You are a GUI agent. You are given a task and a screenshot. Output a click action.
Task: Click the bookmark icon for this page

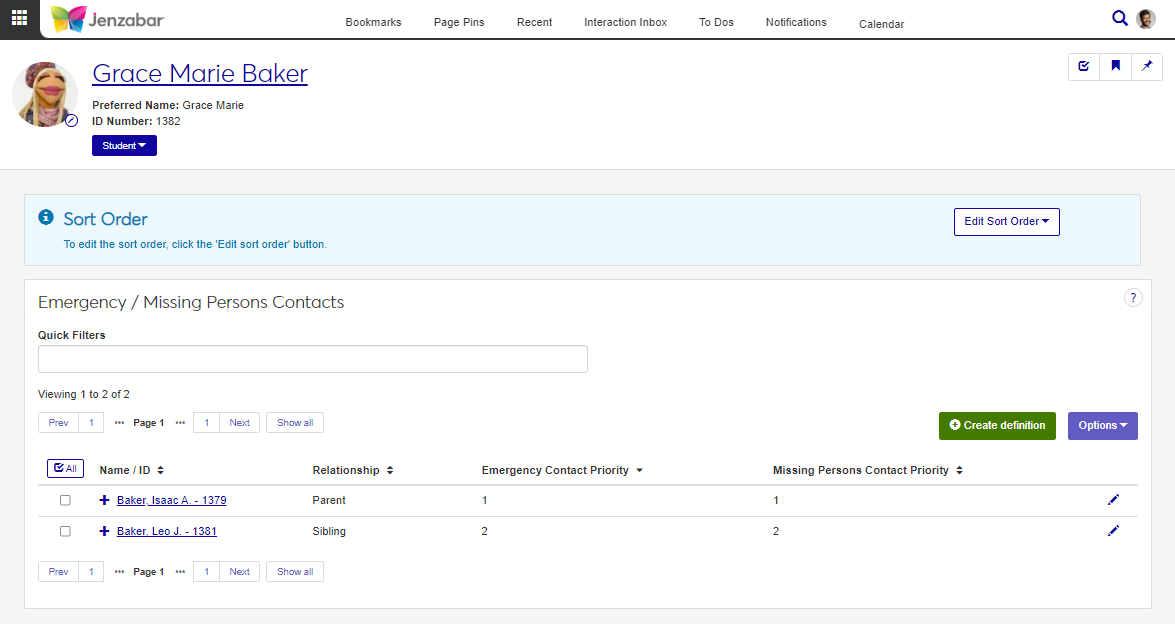tap(1115, 66)
